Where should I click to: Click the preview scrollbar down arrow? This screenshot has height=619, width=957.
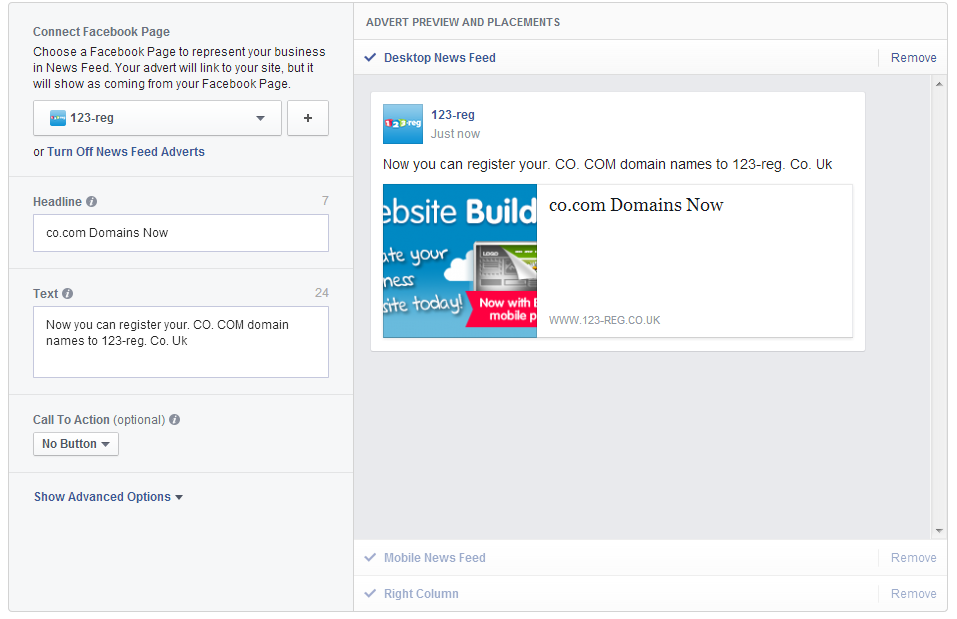939,530
